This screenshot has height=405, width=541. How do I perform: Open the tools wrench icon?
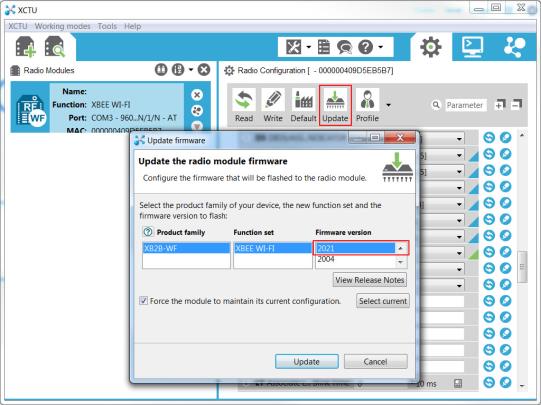tap(294, 47)
